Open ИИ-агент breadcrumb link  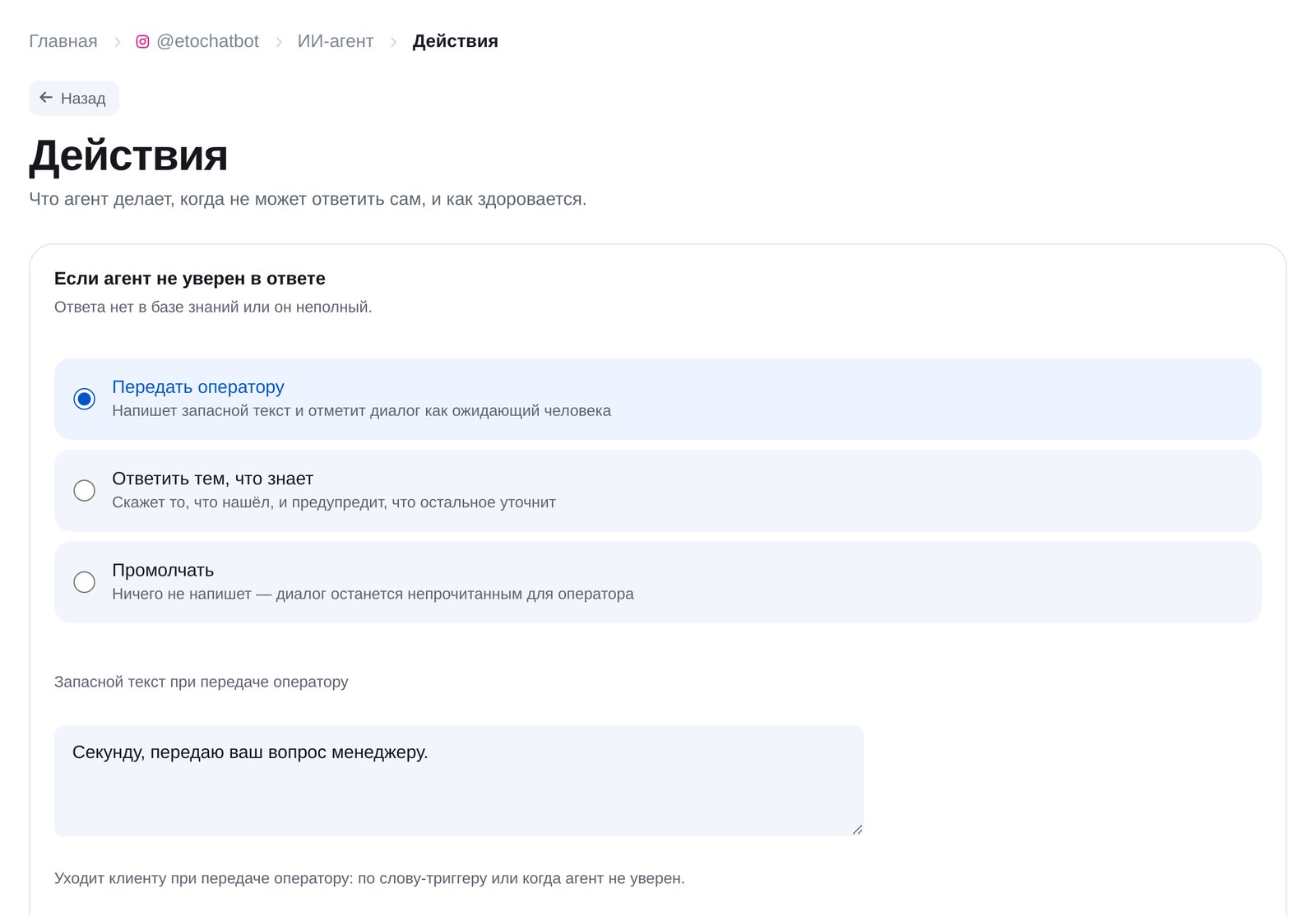click(x=336, y=41)
